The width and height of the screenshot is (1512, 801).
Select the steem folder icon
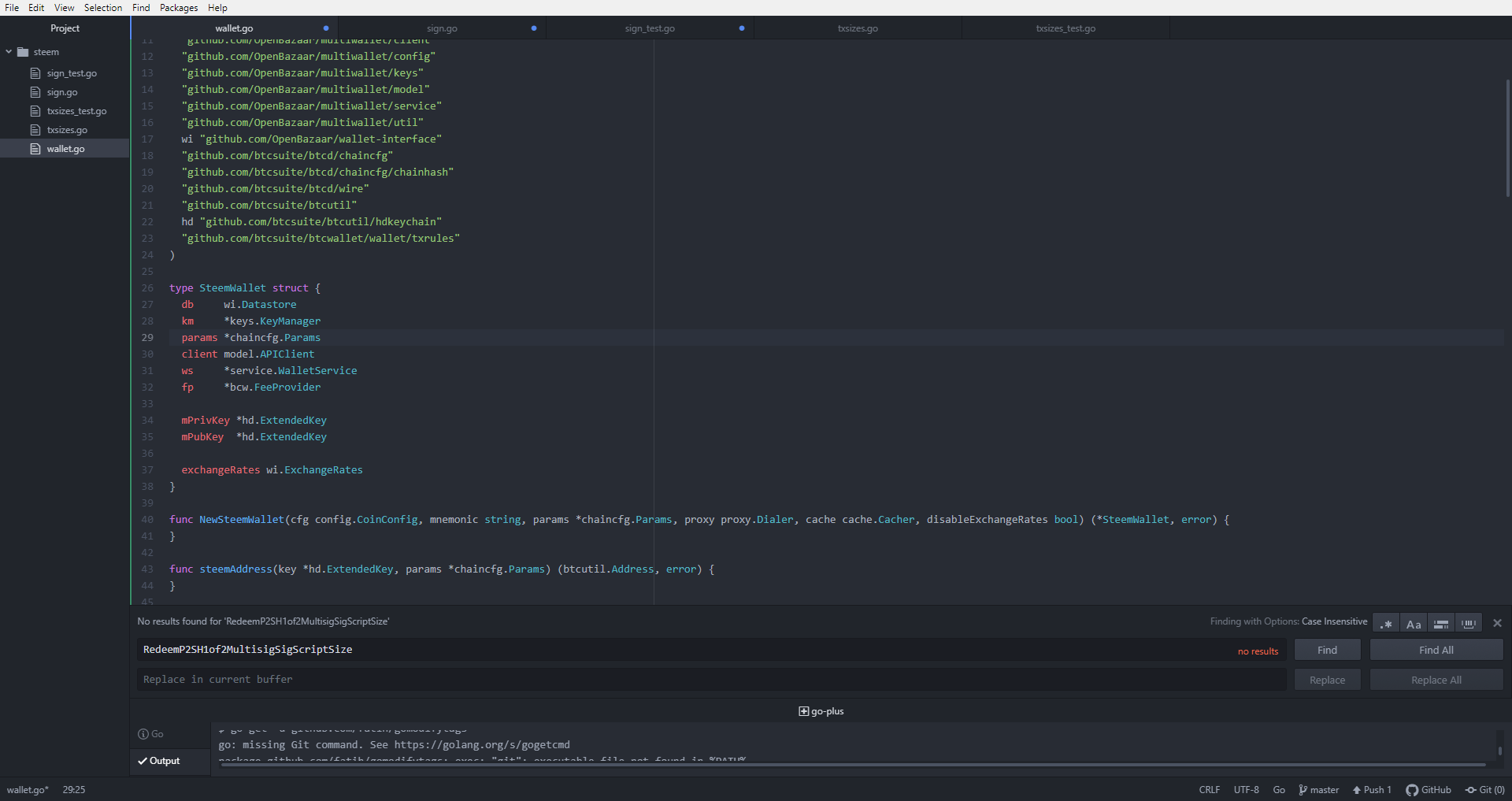pyautogui.click(x=23, y=52)
